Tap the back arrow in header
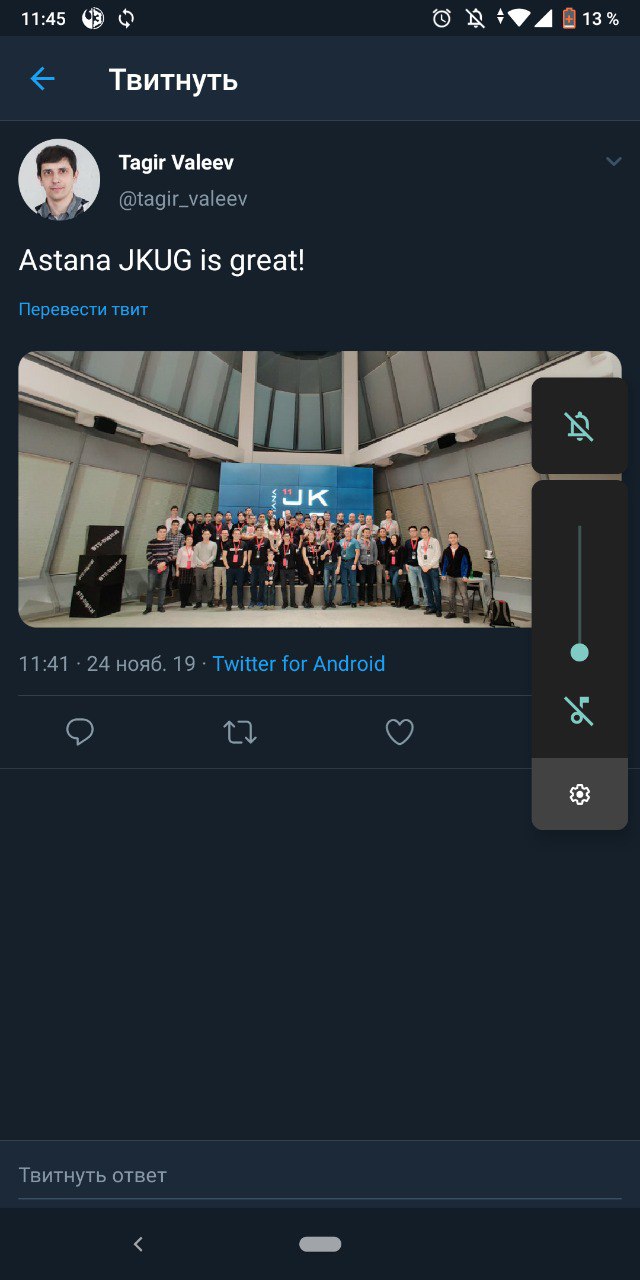The width and height of the screenshot is (640, 1280). coord(42,79)
